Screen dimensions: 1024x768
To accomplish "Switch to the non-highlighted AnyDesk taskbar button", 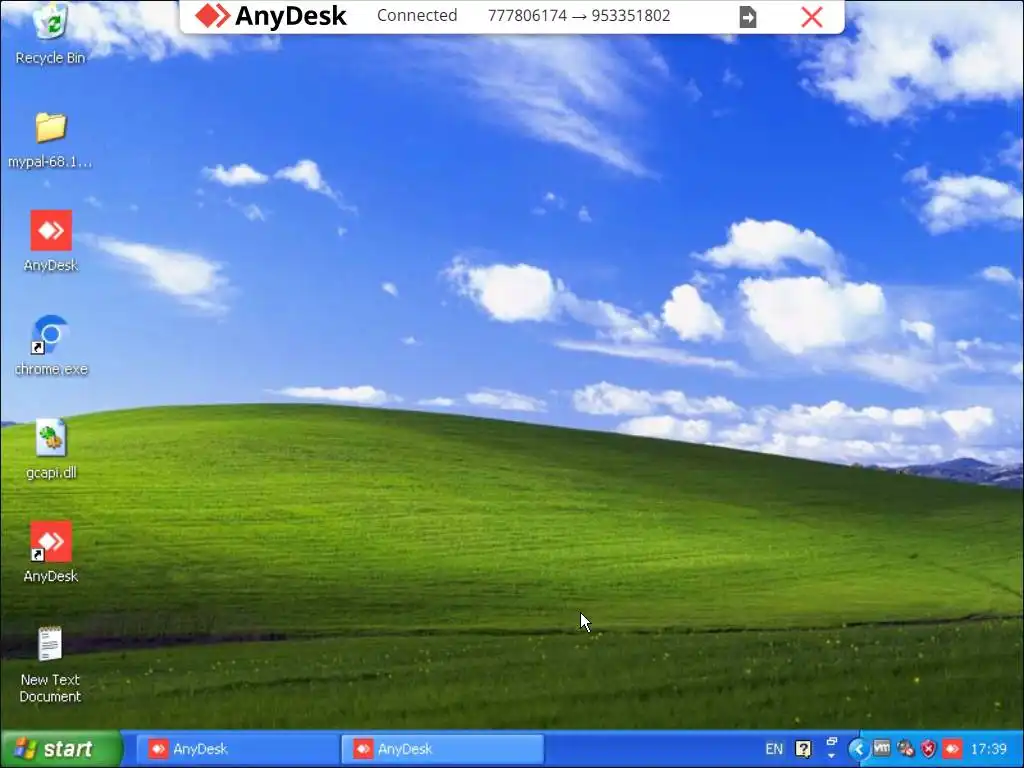I will pyautogui.click(x=238, y=749).
